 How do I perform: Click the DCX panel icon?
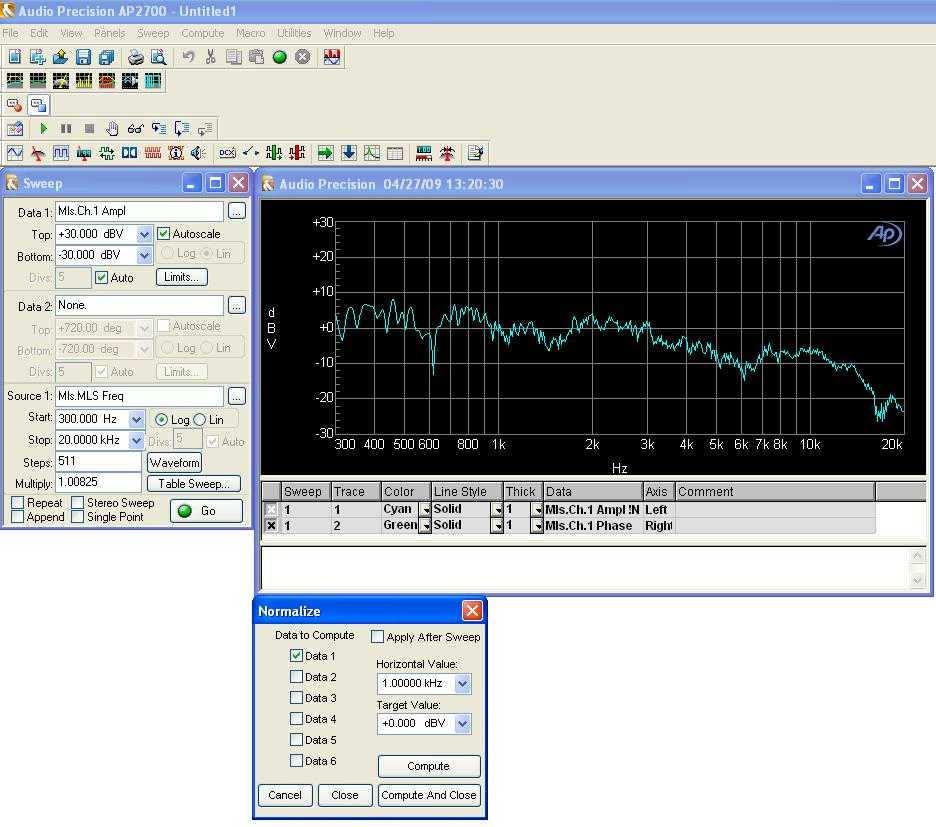click(x=227, y=153)
